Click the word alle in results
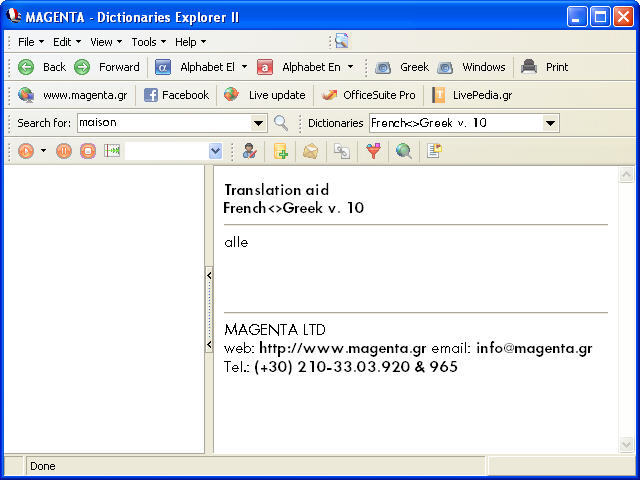This screenshot has height=480, width=640. click(236, 242)
